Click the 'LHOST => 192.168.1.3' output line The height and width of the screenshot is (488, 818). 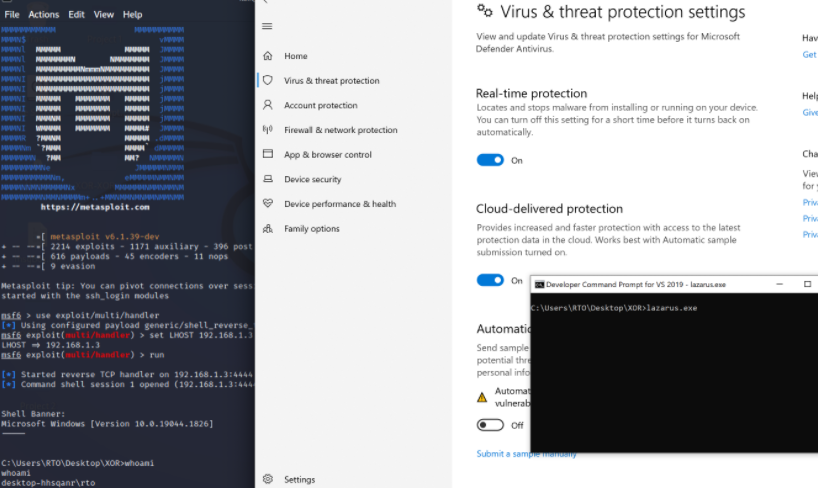[51, 345]
